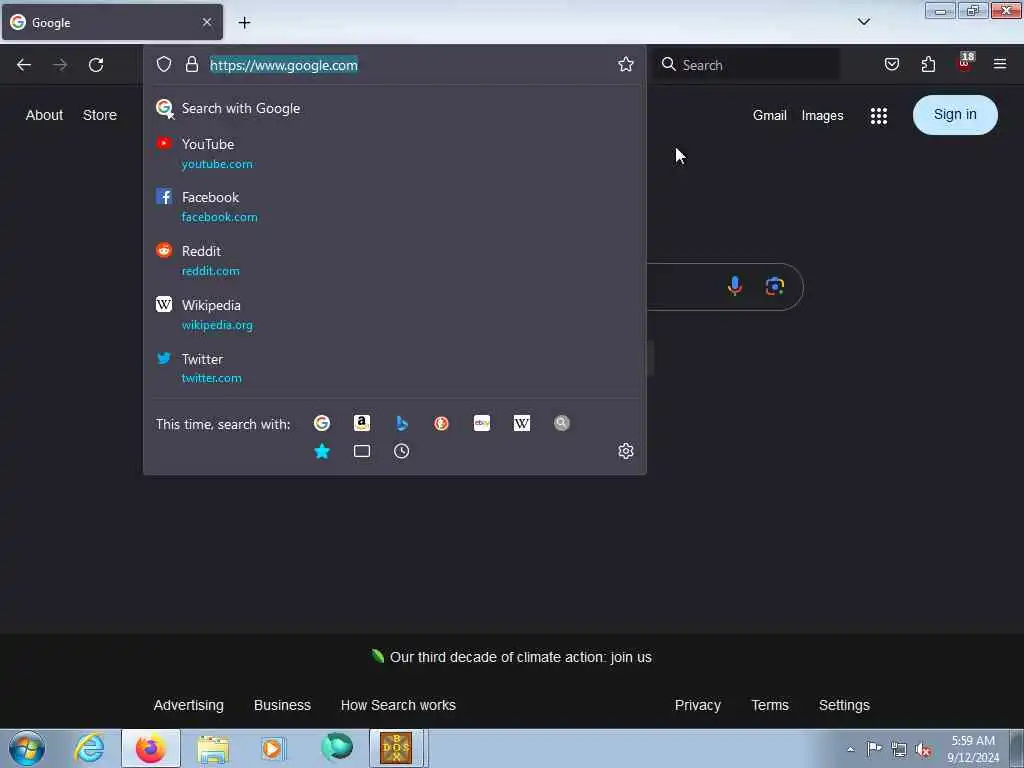1024x768 pixels.
Task: Search this time with Bing icon
Action: (402, 423)
